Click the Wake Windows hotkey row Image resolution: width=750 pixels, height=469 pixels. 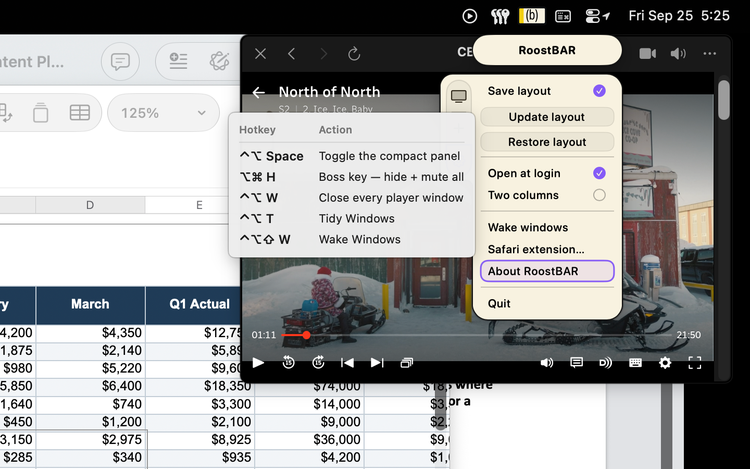click(x=352, y=240)
